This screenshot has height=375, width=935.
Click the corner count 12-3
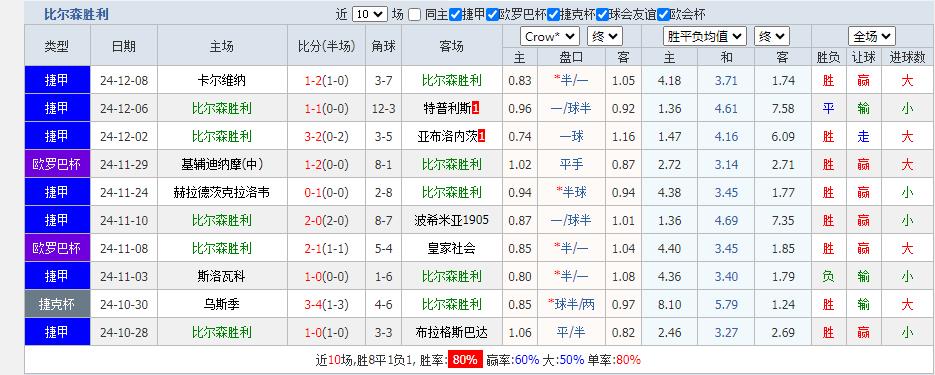click(x=383, y=109)
